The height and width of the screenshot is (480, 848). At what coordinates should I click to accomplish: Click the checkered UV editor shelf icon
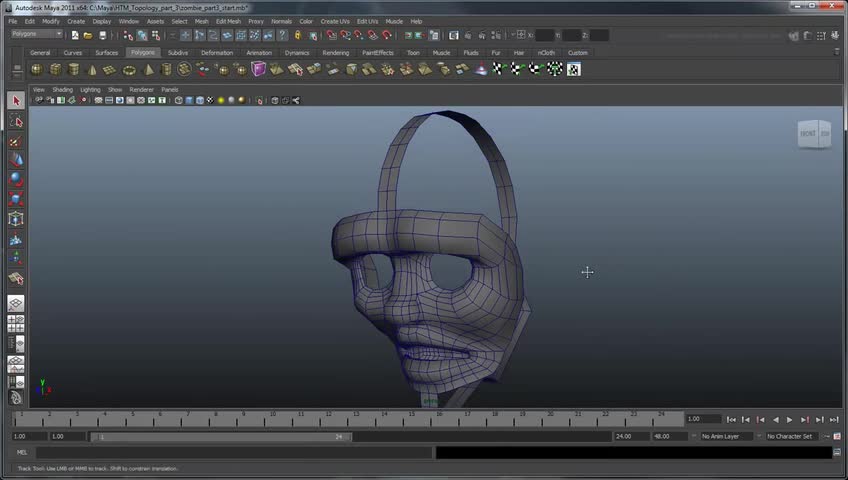(573, 69)
